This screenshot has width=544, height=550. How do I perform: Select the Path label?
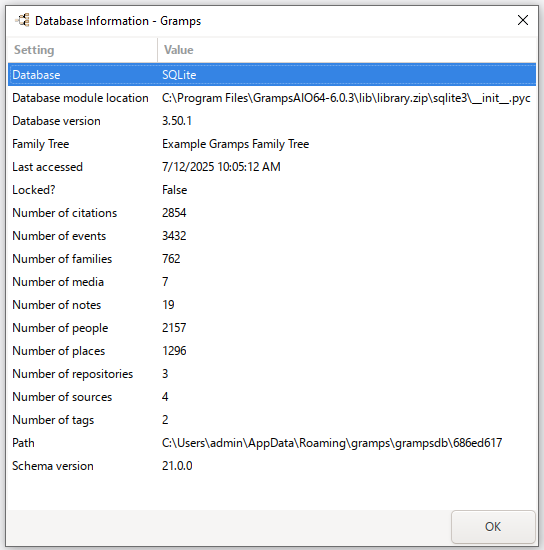tap(23, 443)
